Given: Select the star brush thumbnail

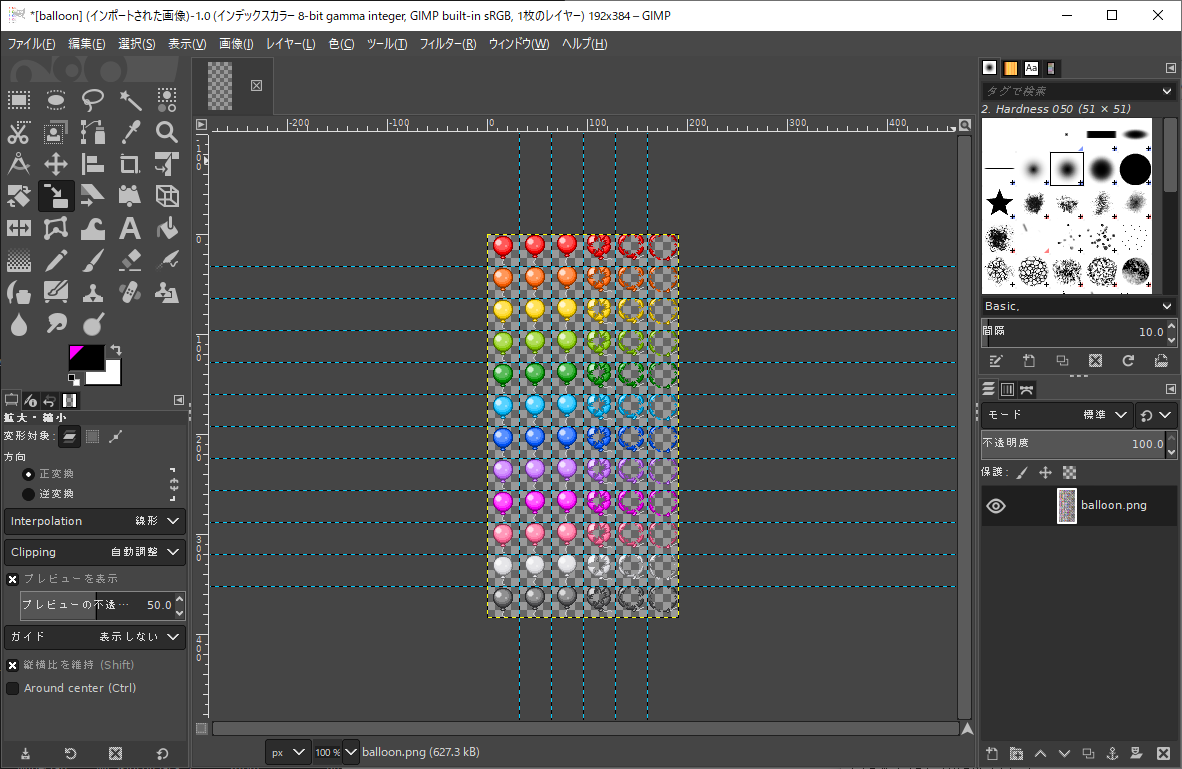Looking at the screenshot, I should point(1000,202).
